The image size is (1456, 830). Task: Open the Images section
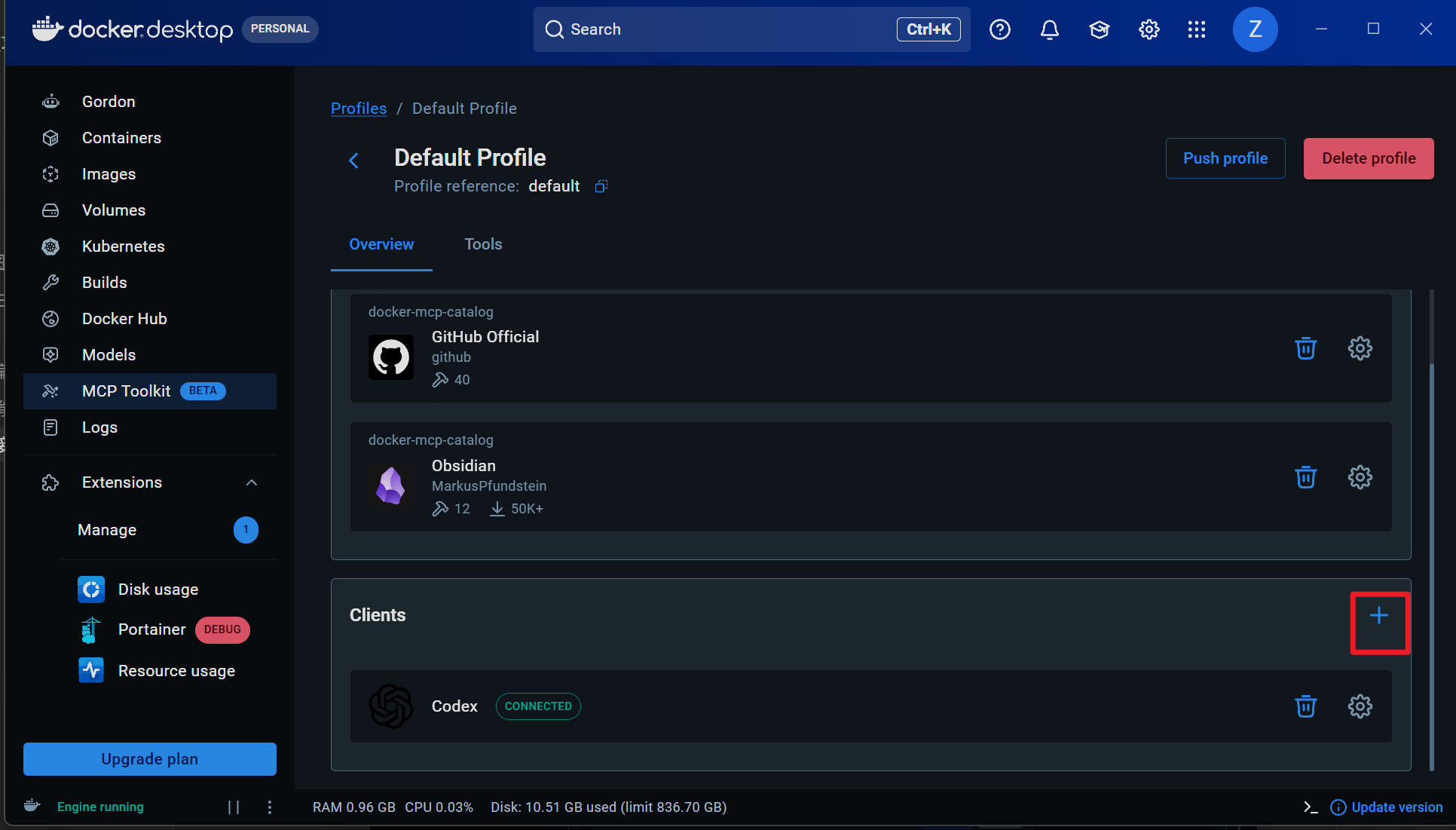click(x=150, y=174)
